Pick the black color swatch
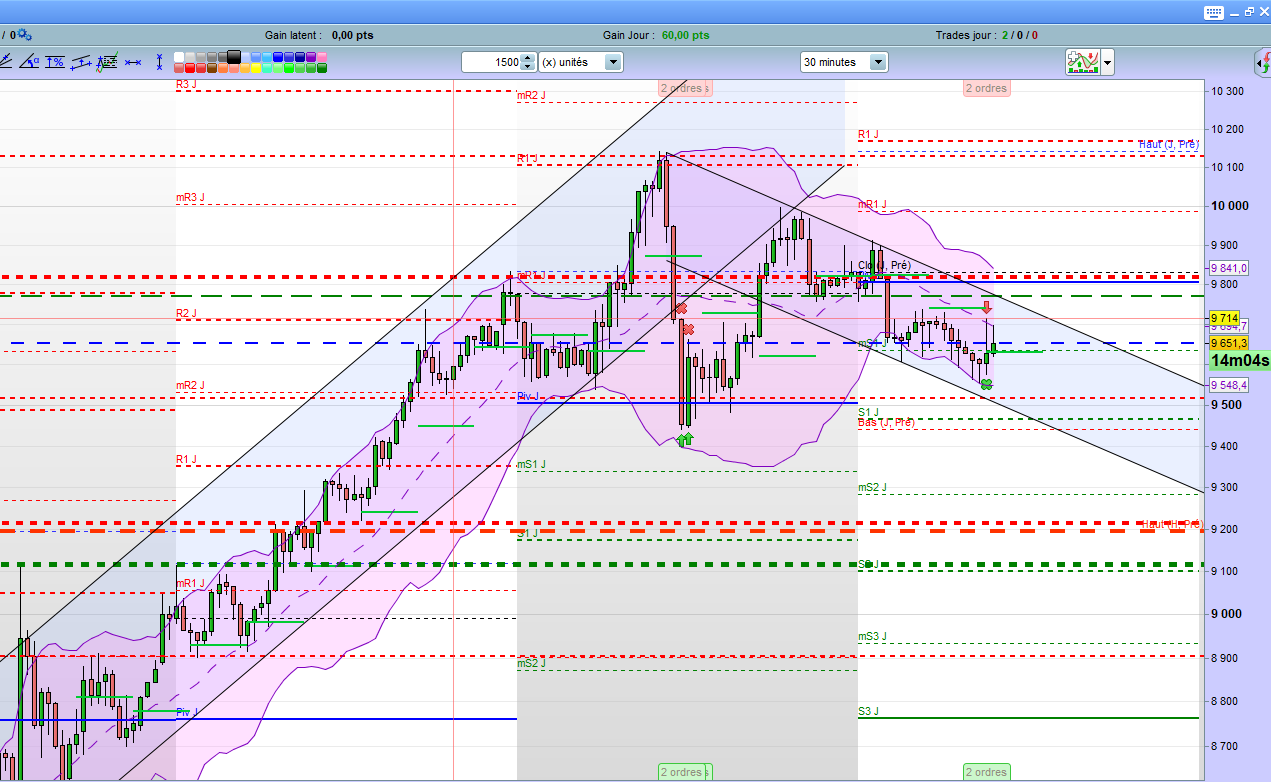Image resolution: width=1271 pixels, height=782 pixels. [x=234, y=57]
